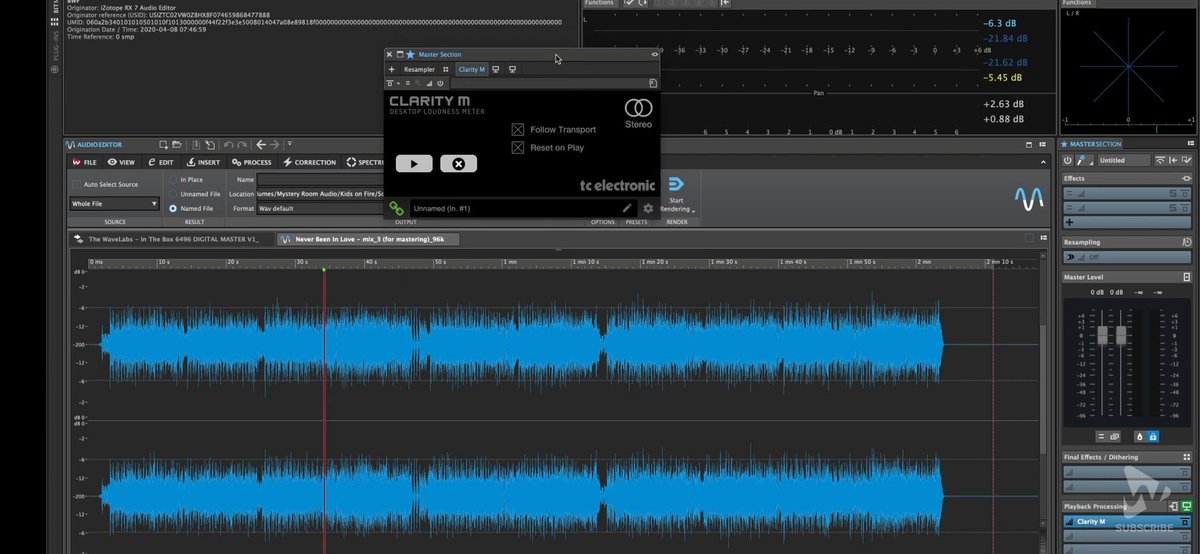Select the Named File radio button
1200x554 pixels.
pyautogui.click(x=173, y=208)
